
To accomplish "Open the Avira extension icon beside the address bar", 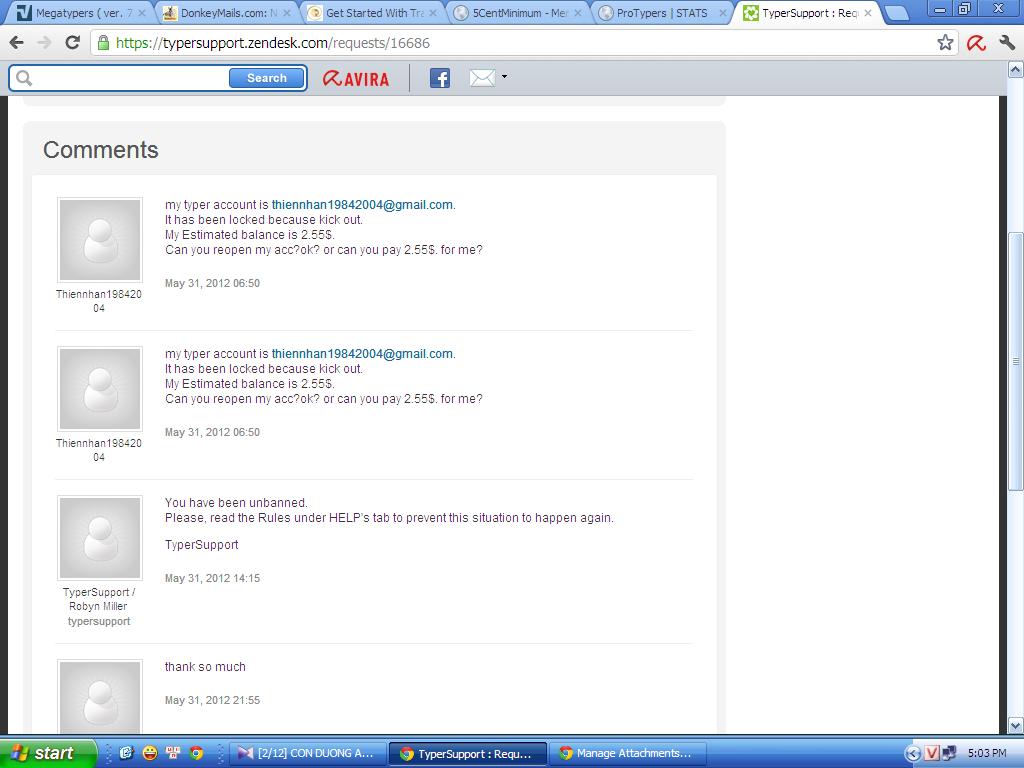I will [976, 43].
